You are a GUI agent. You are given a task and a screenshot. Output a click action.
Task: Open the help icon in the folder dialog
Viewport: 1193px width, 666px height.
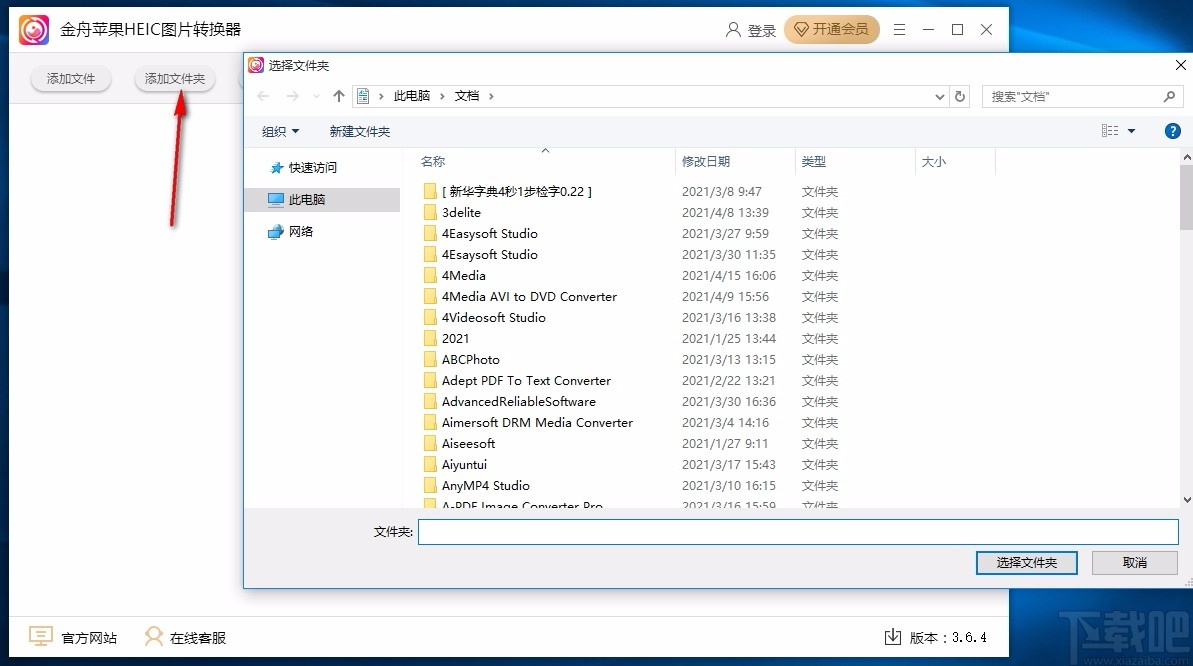click(1172, 130)
